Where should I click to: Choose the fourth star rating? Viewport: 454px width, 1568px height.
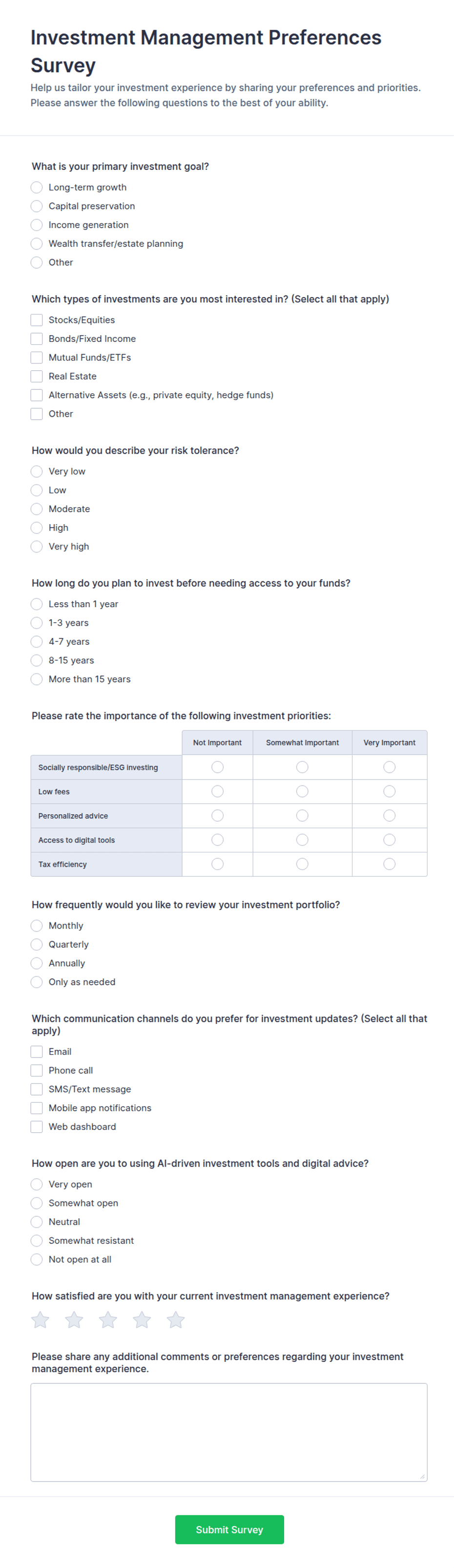[x=142, y=1320]
